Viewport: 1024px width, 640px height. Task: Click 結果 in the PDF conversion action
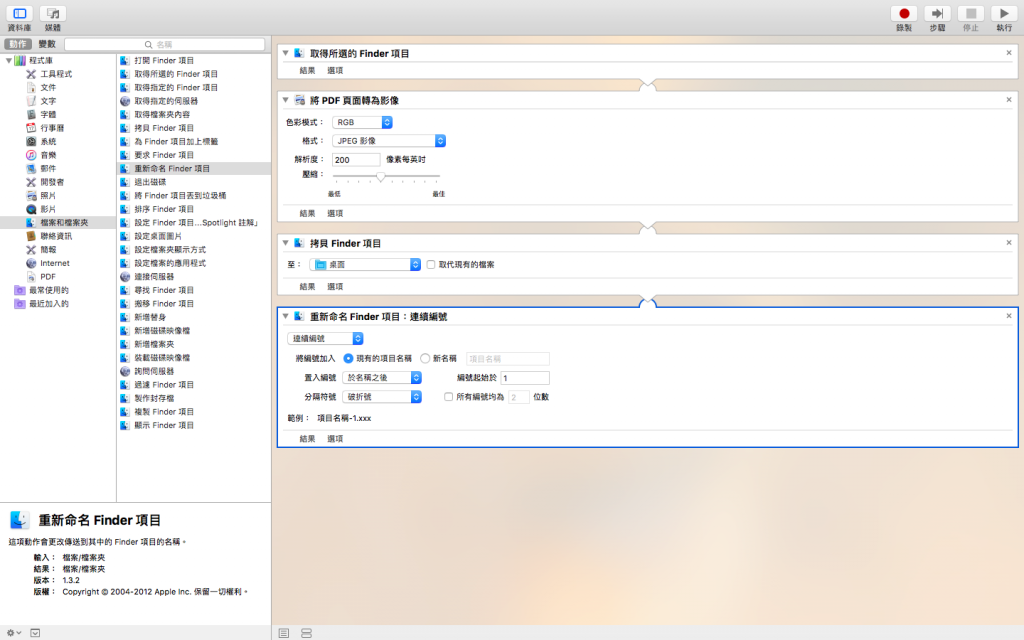pos(307,214)
